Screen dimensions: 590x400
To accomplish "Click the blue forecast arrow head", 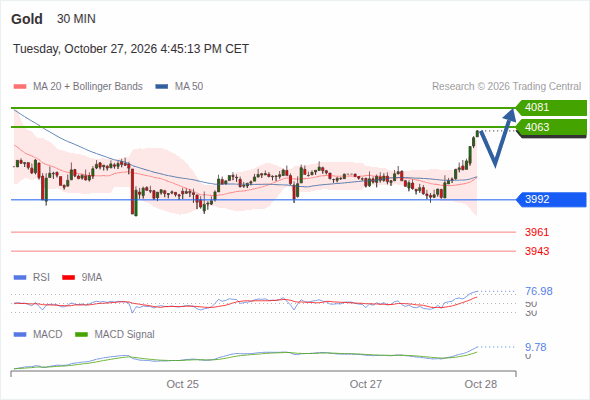I will coord(510,114).
